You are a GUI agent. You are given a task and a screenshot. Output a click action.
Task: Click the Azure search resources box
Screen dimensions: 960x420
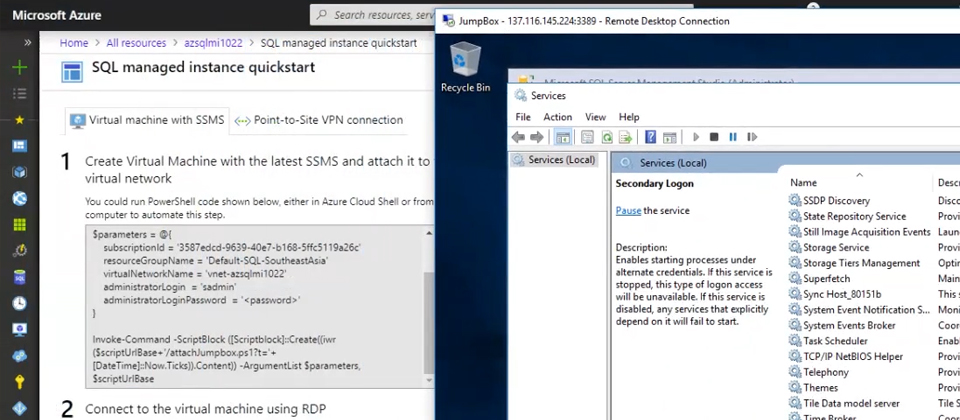pyautogui.click(x=373, y=15)
